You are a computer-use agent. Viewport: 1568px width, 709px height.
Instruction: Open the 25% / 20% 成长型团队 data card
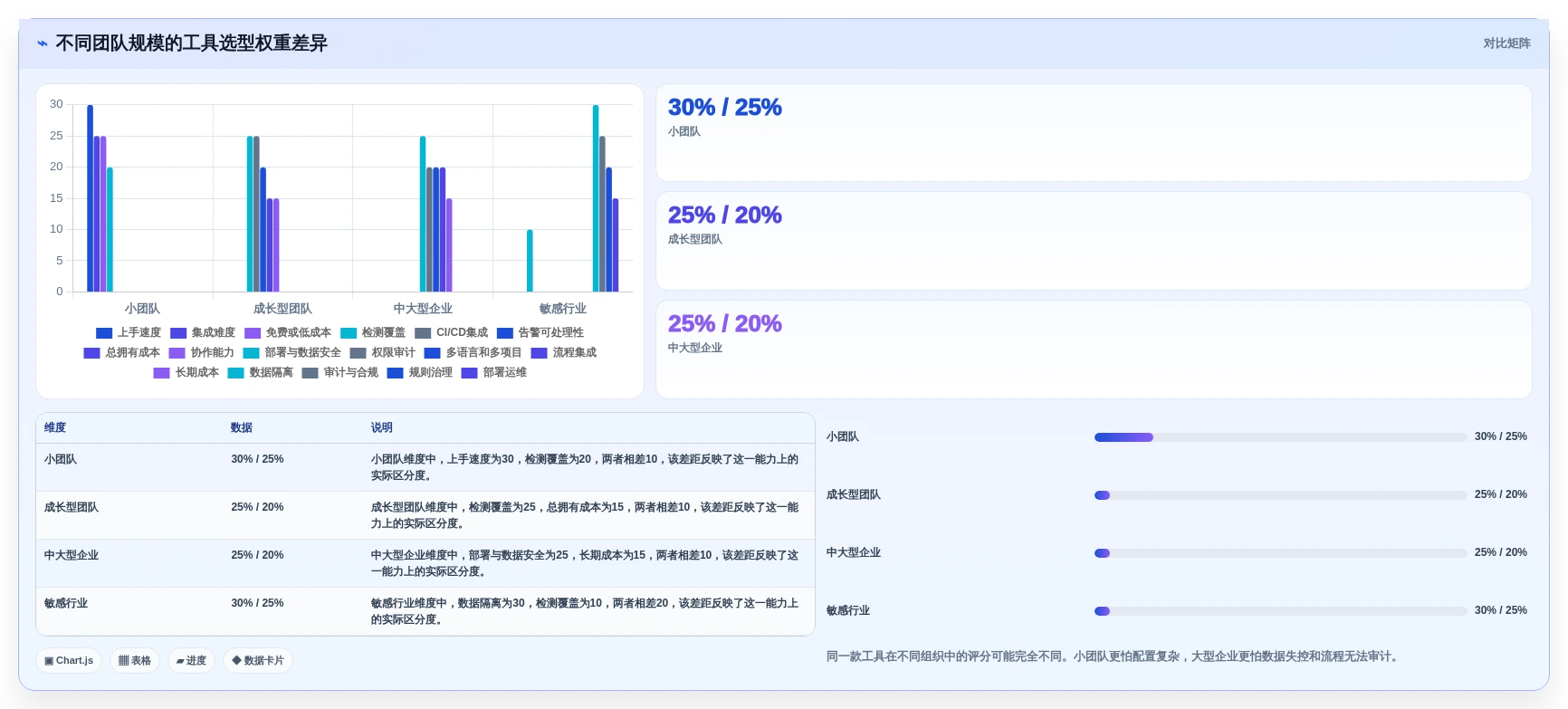point(1094,241)
